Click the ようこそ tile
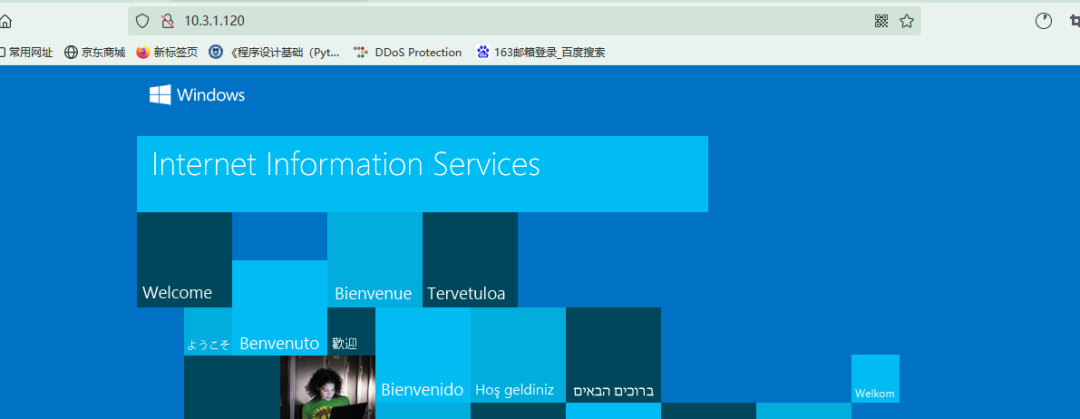The height and width of the screenshot is (419, 1080). [208, 331]
